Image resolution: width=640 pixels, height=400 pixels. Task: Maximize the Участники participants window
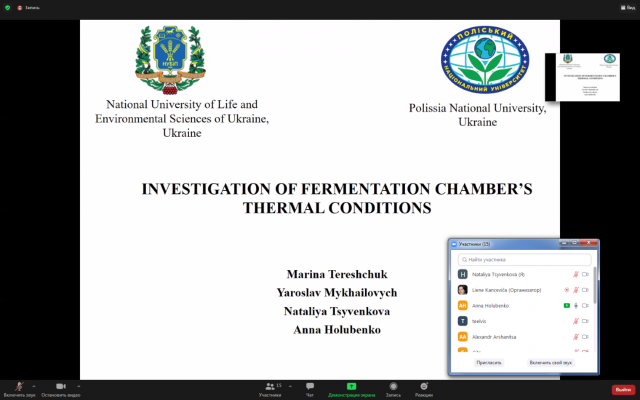[x=574, y=243]
